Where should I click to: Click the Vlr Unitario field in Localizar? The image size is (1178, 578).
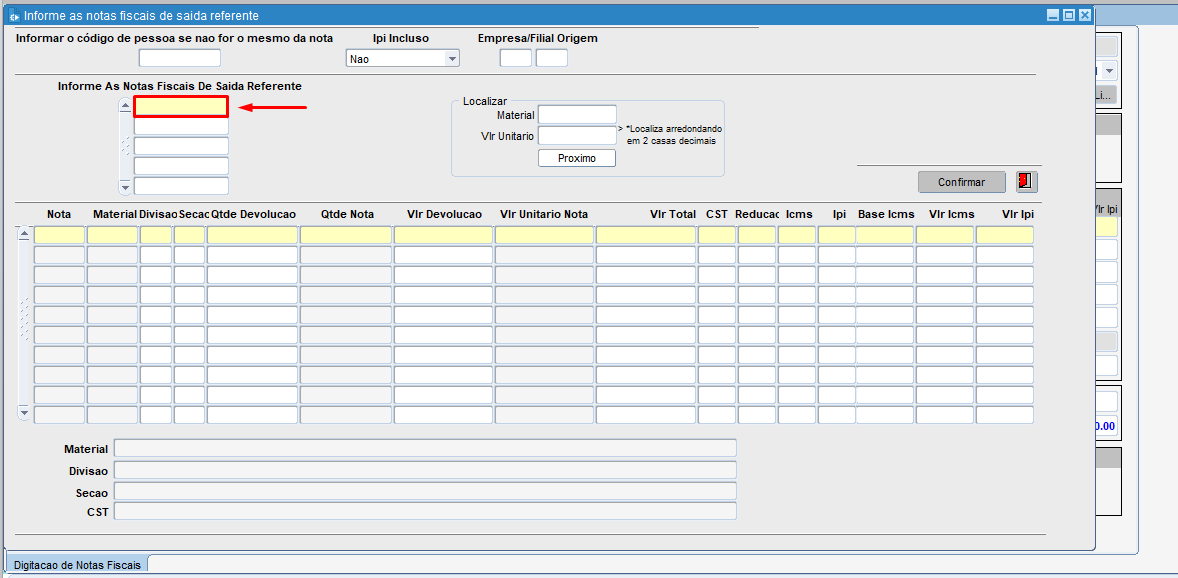[x=577, y=136]
